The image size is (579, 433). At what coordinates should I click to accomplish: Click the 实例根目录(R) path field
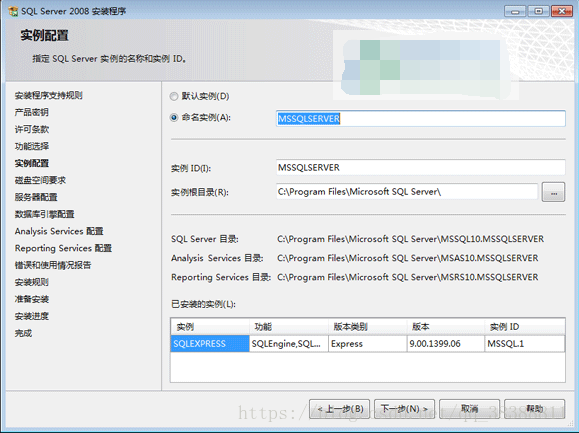click(407, 192)
